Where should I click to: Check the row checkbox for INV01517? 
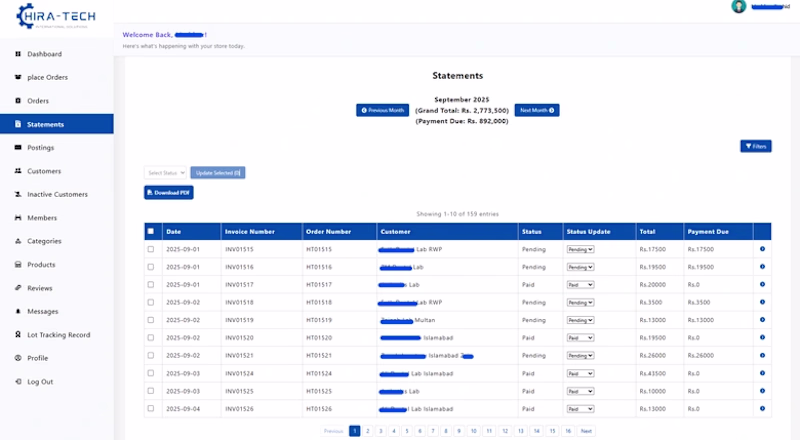coord(151,284)
